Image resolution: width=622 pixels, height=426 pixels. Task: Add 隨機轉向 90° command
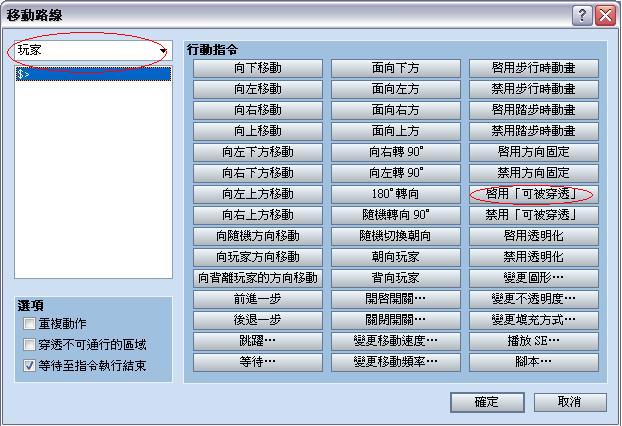pos(396,215)
